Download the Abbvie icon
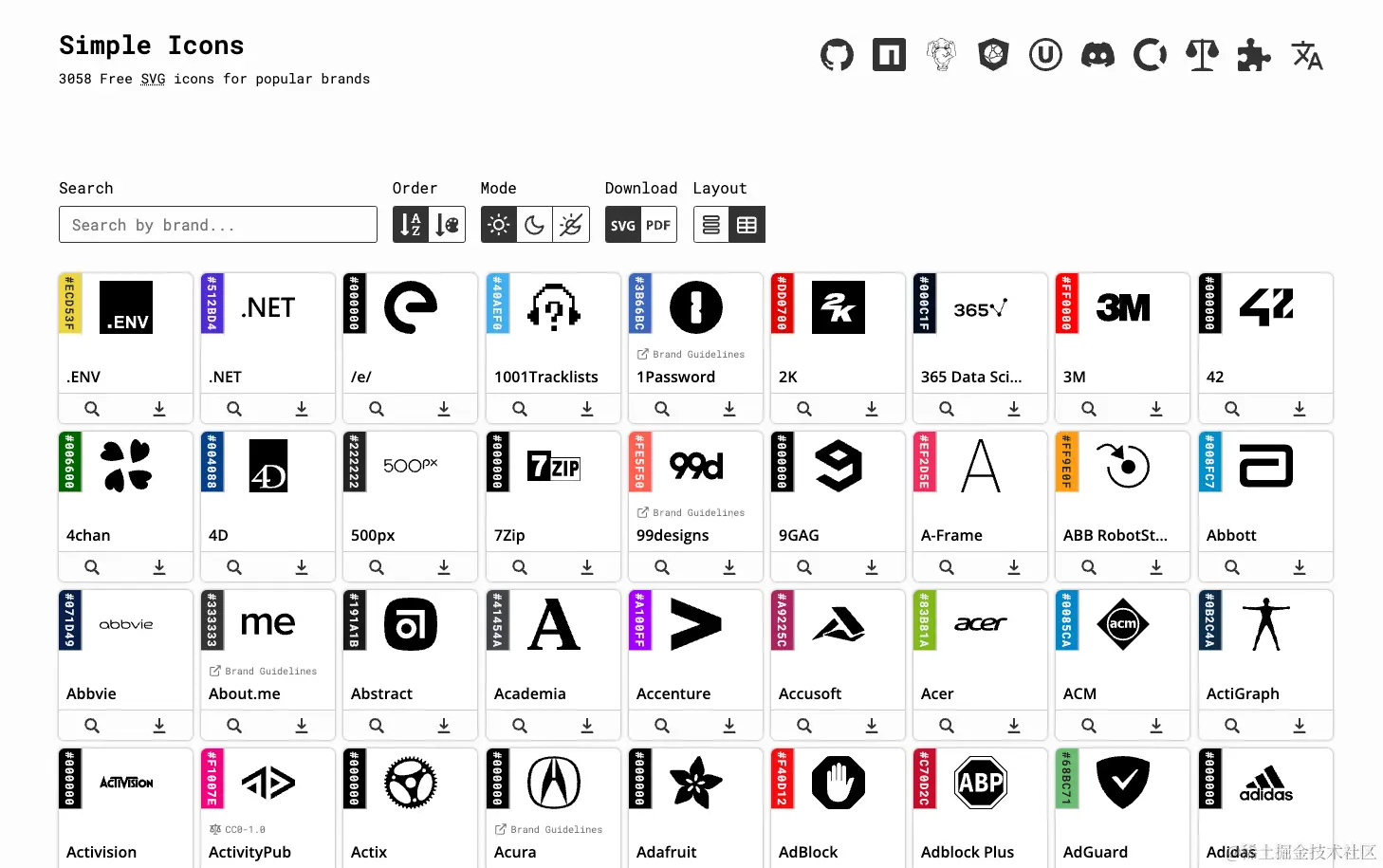 (159, 726)
